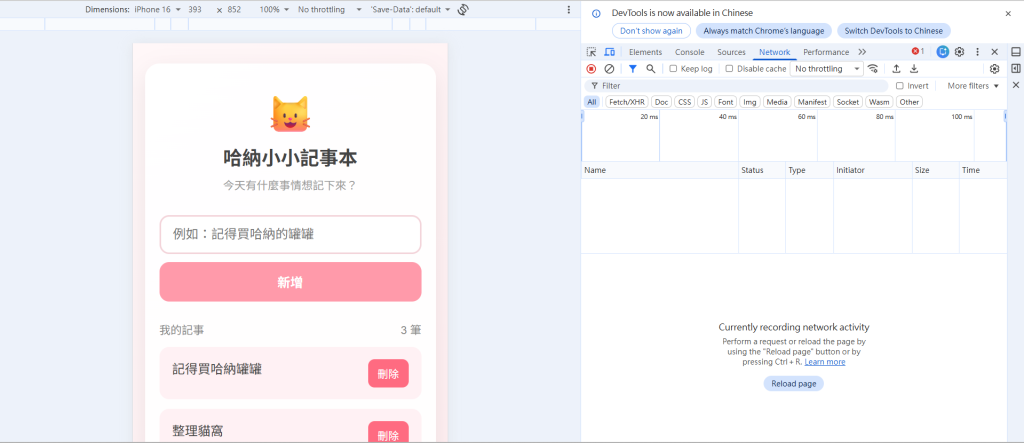Clear the network log
The image size is (1024, 443).
pos(609,69)
